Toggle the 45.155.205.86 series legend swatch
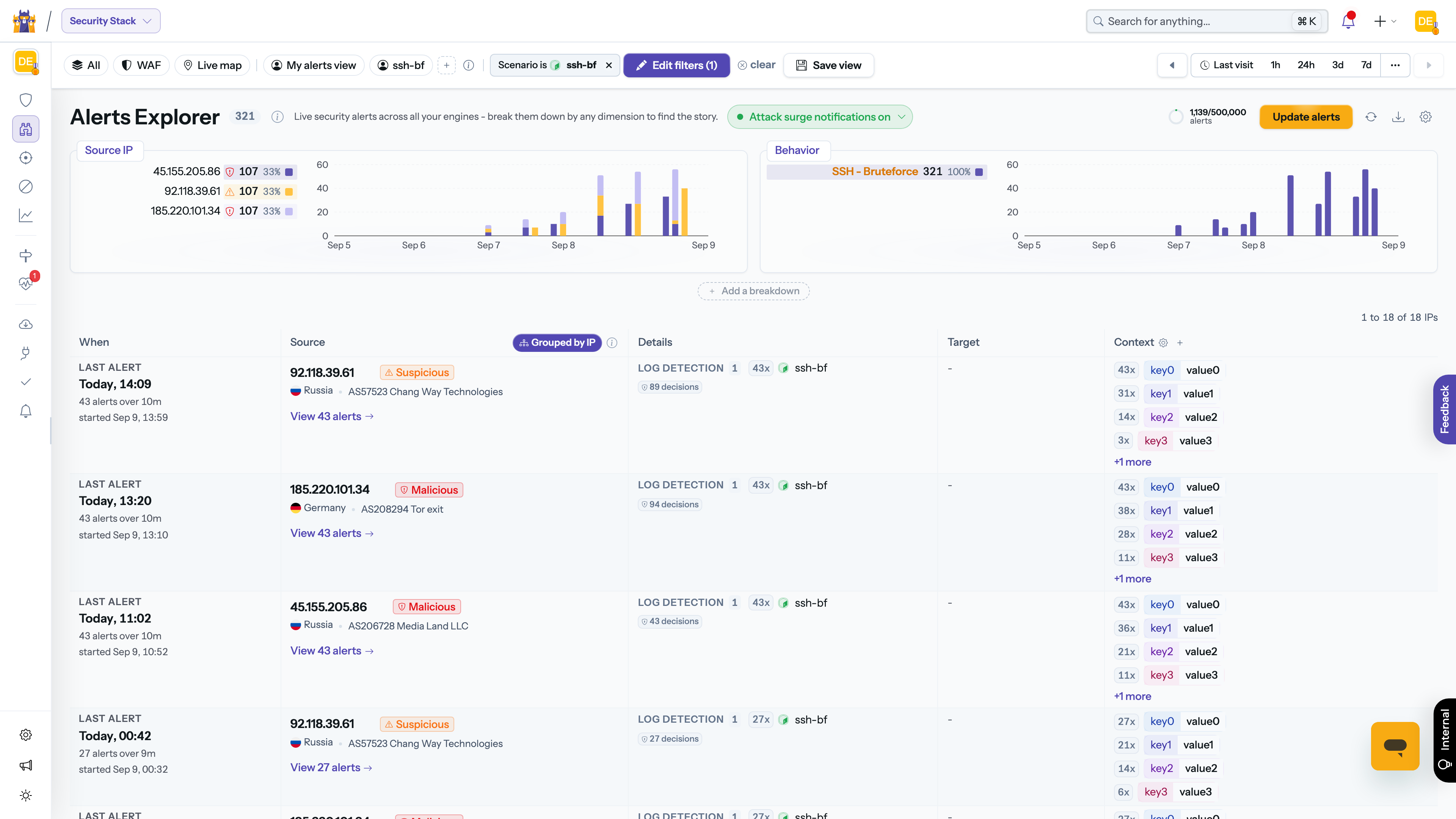This screenshot has width=1456, height=819. tap(289, 172)
